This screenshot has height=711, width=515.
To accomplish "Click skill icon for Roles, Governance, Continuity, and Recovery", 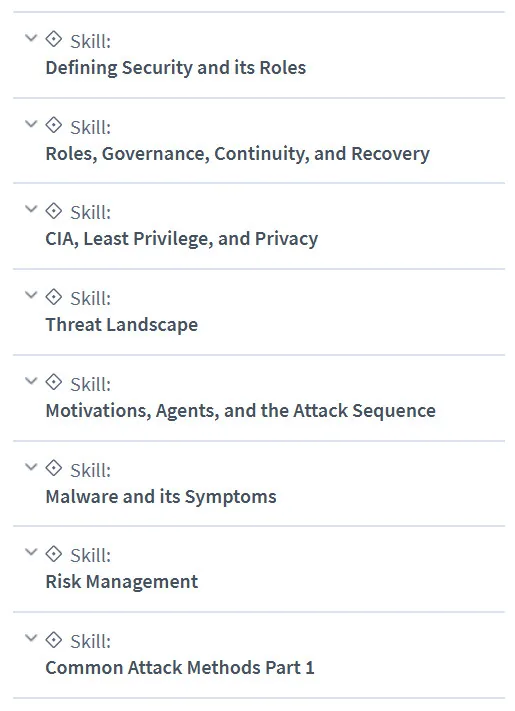I will [53, 125].
